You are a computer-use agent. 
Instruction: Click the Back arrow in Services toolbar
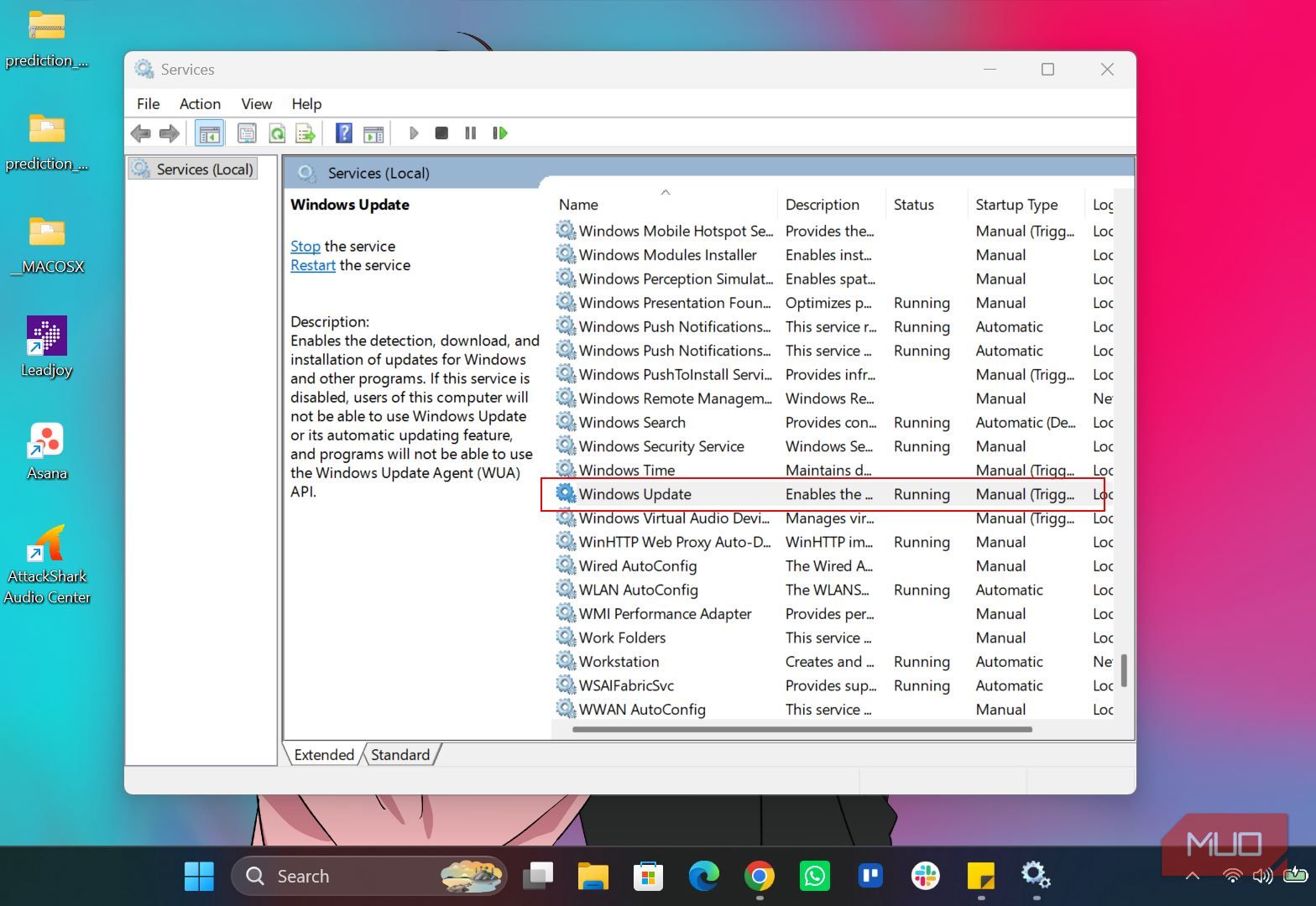point(141,133)
